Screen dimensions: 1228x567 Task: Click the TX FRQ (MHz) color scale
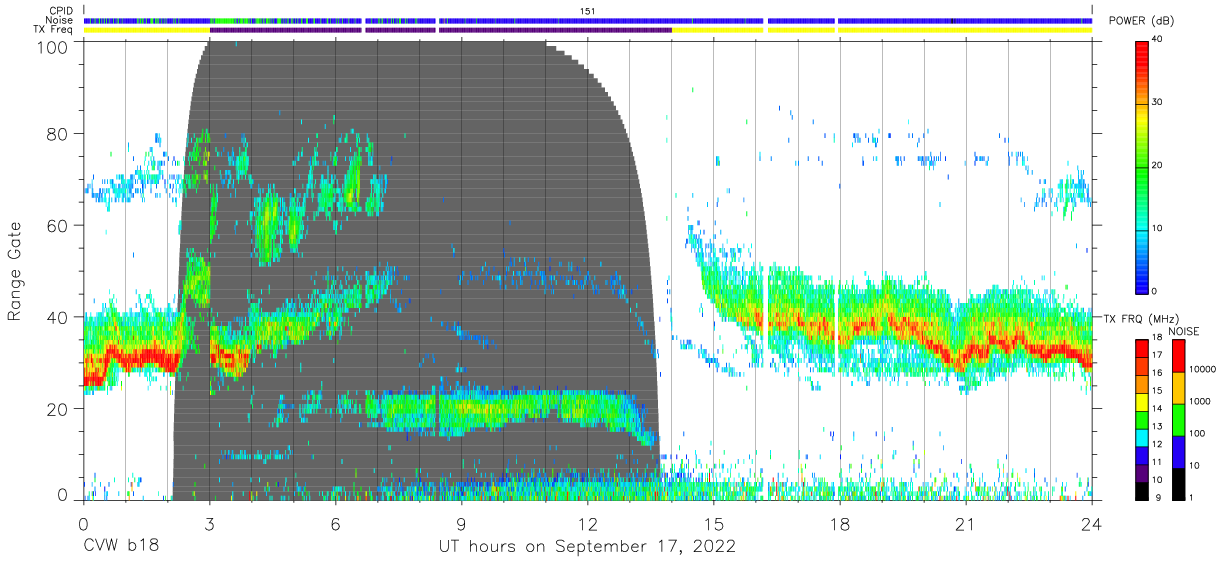(1143, 419)
